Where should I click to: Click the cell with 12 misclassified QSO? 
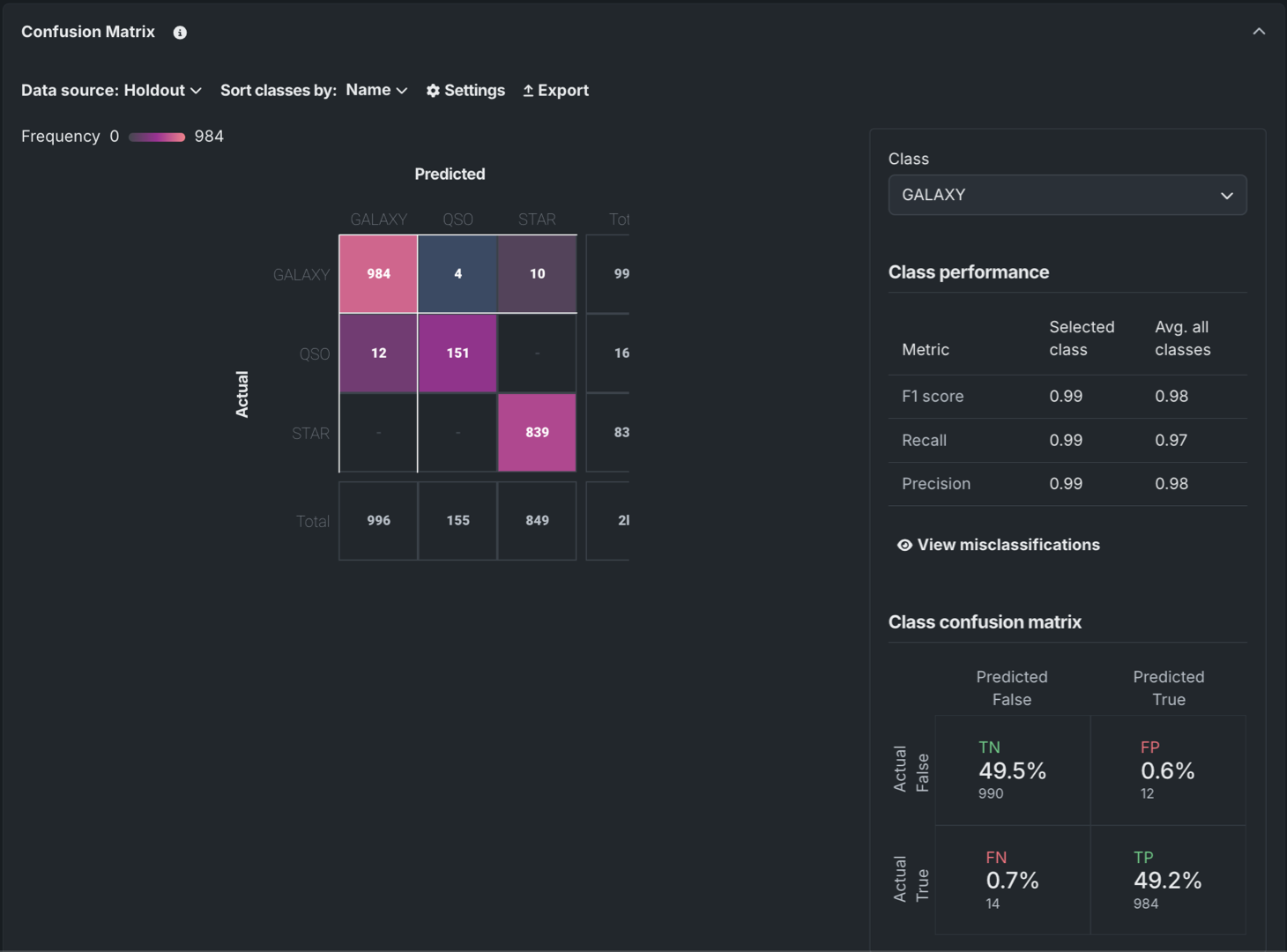pyautogui.click(x=378, y=353)
